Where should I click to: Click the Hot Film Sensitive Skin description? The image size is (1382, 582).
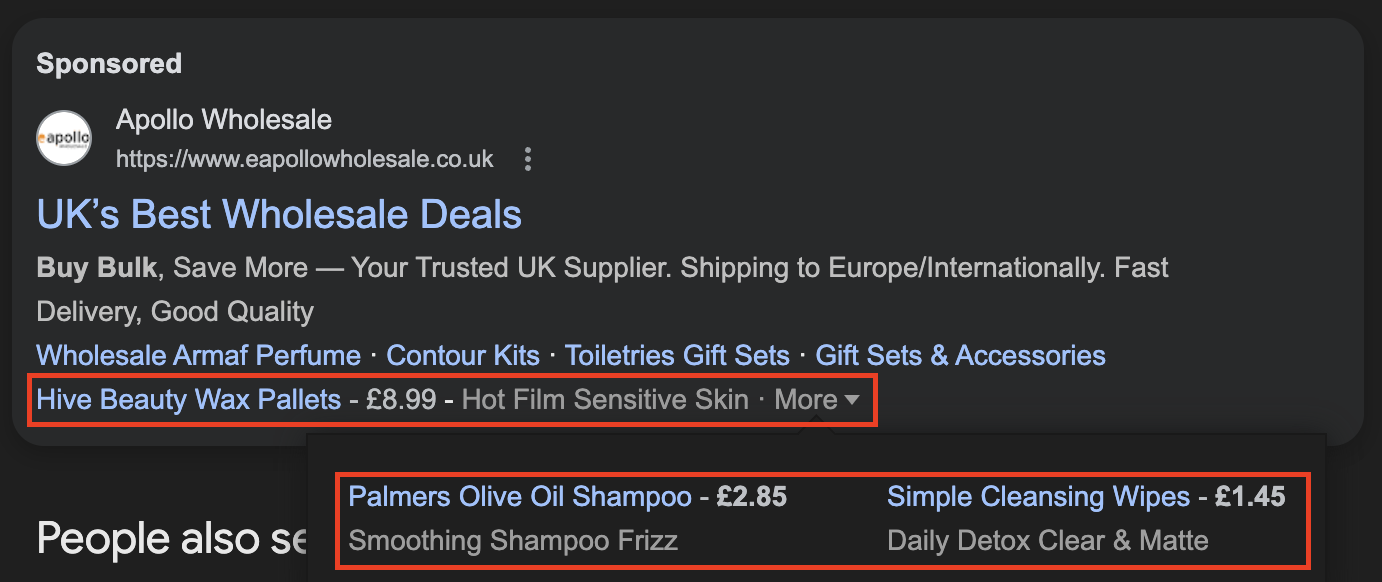(605, 400)
